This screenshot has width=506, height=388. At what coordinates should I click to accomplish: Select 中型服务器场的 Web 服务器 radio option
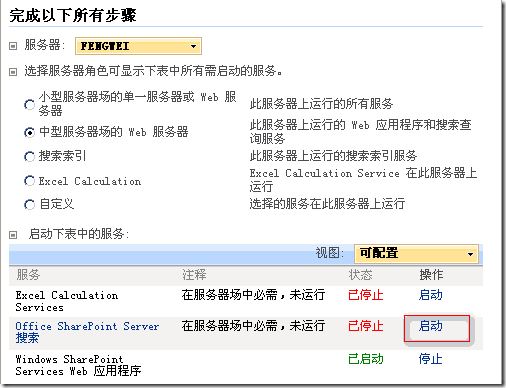coord(29,133)
